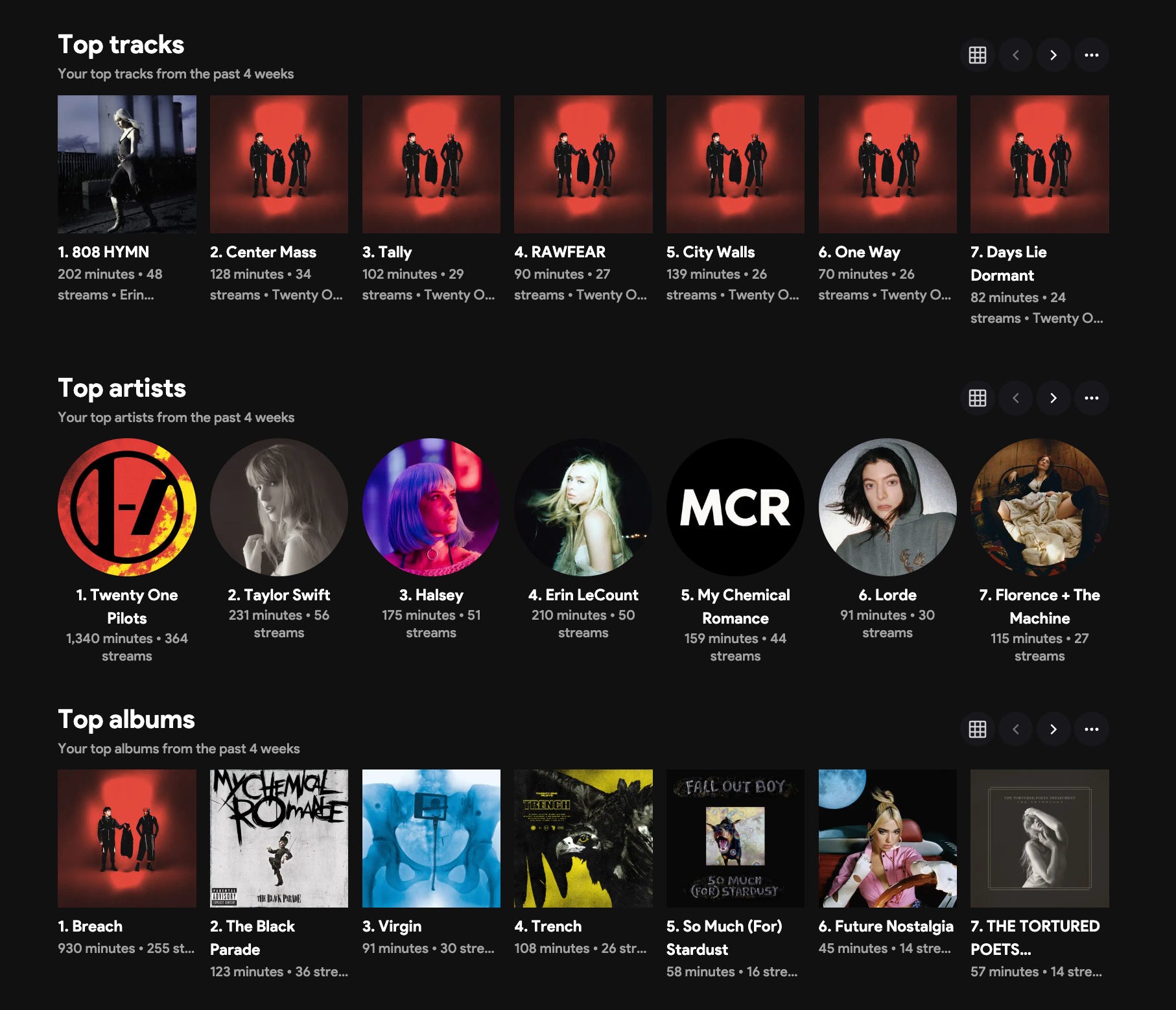Open the City Walls track cover
The width and height of the screenshot is (1176, 1010).
tap(735, 164)
